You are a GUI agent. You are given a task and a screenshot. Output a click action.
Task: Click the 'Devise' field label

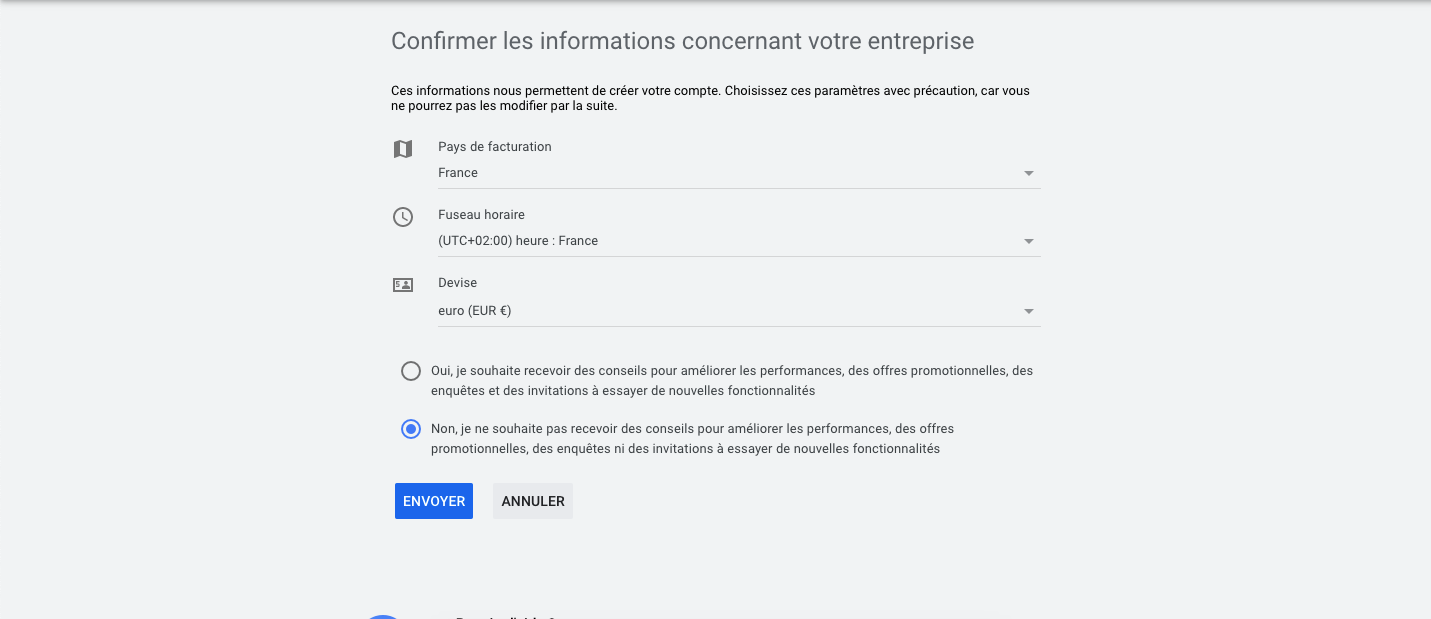point(458,283)
